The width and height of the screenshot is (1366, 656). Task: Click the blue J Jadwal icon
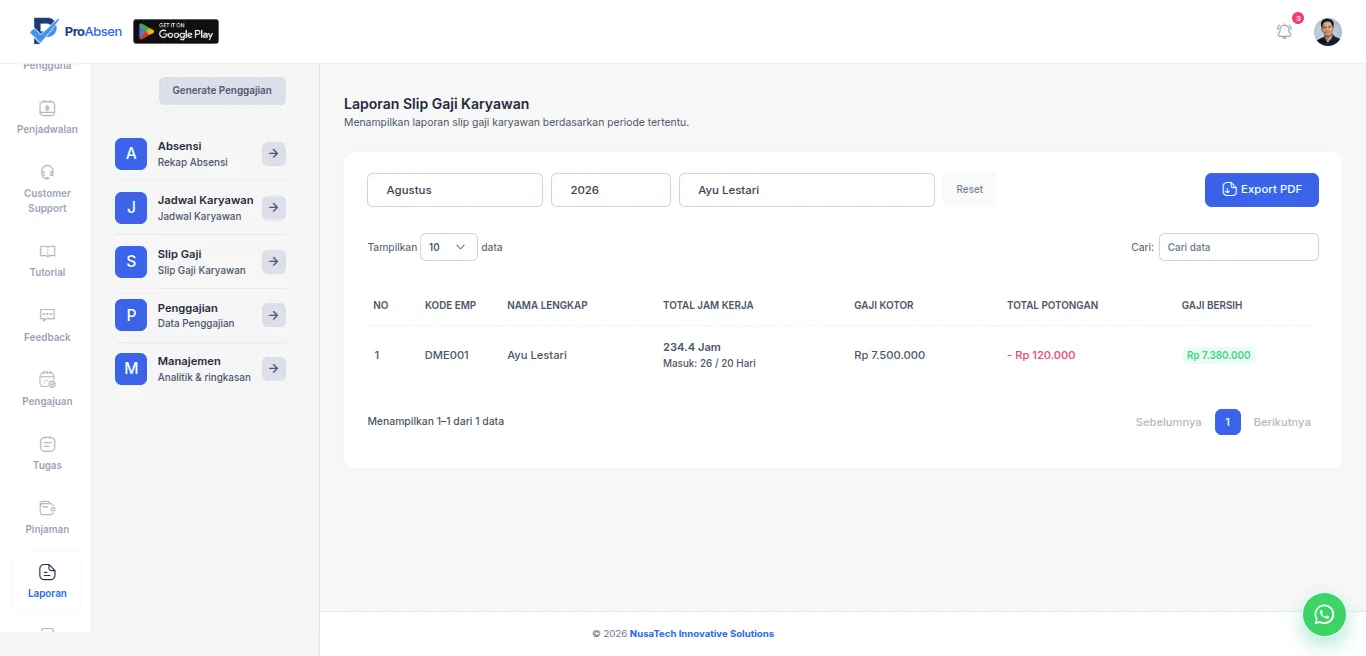(x=131, y=208)
